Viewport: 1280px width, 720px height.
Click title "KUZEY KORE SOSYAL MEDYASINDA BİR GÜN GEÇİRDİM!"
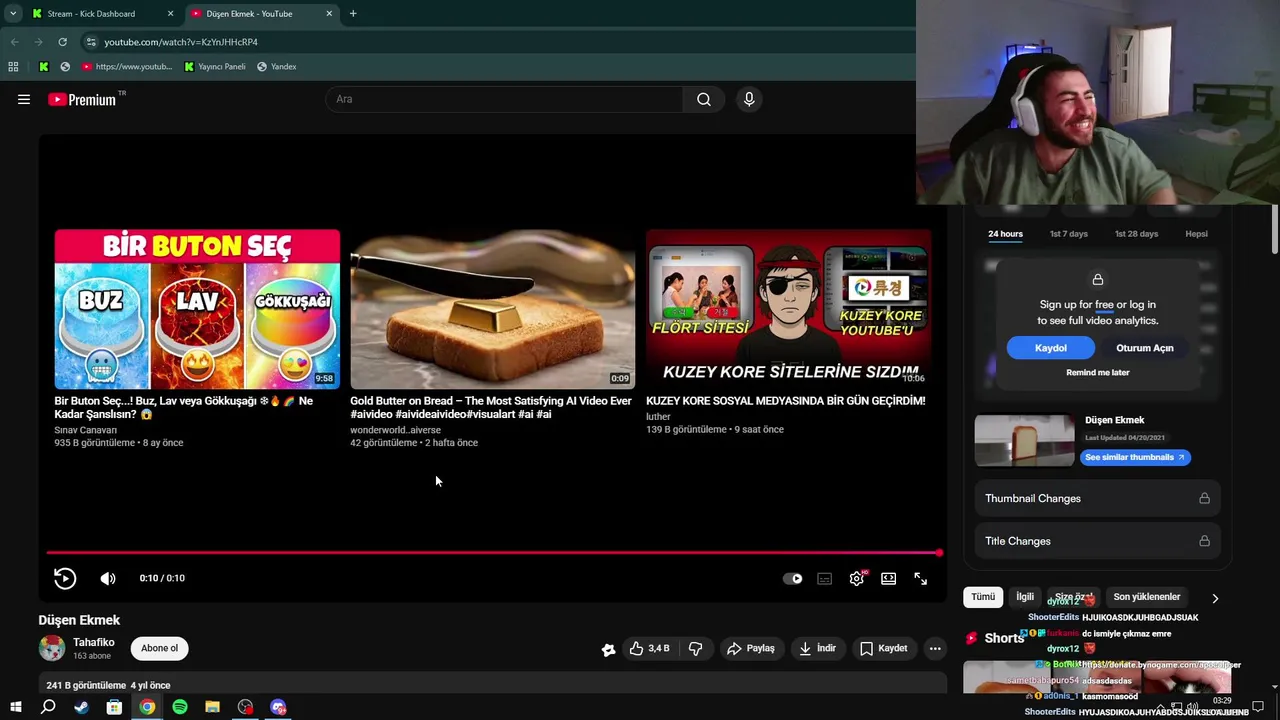tap(786, 401)
